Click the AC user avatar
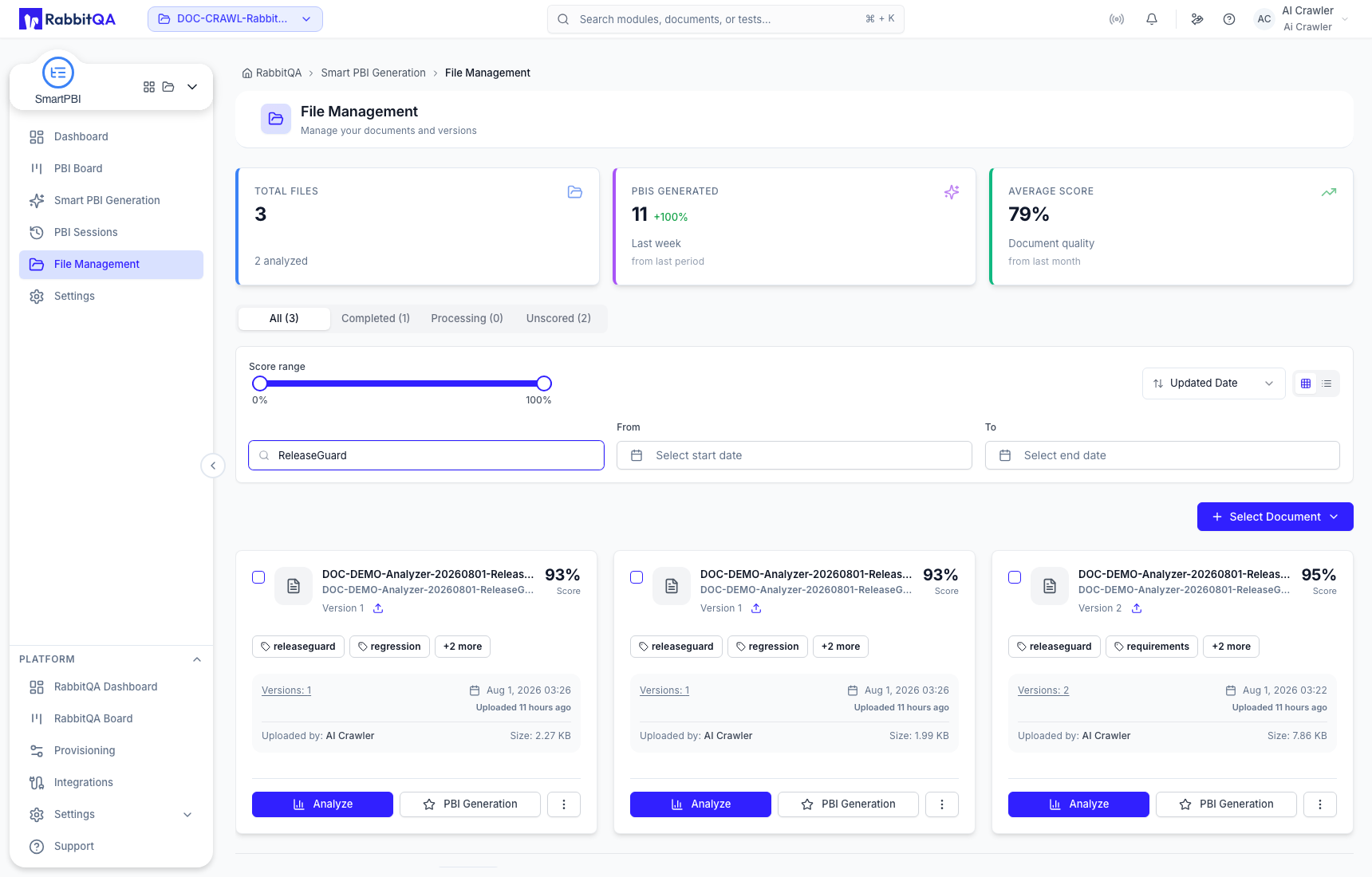This screenshot has height=877, width=1372. 1264,19
